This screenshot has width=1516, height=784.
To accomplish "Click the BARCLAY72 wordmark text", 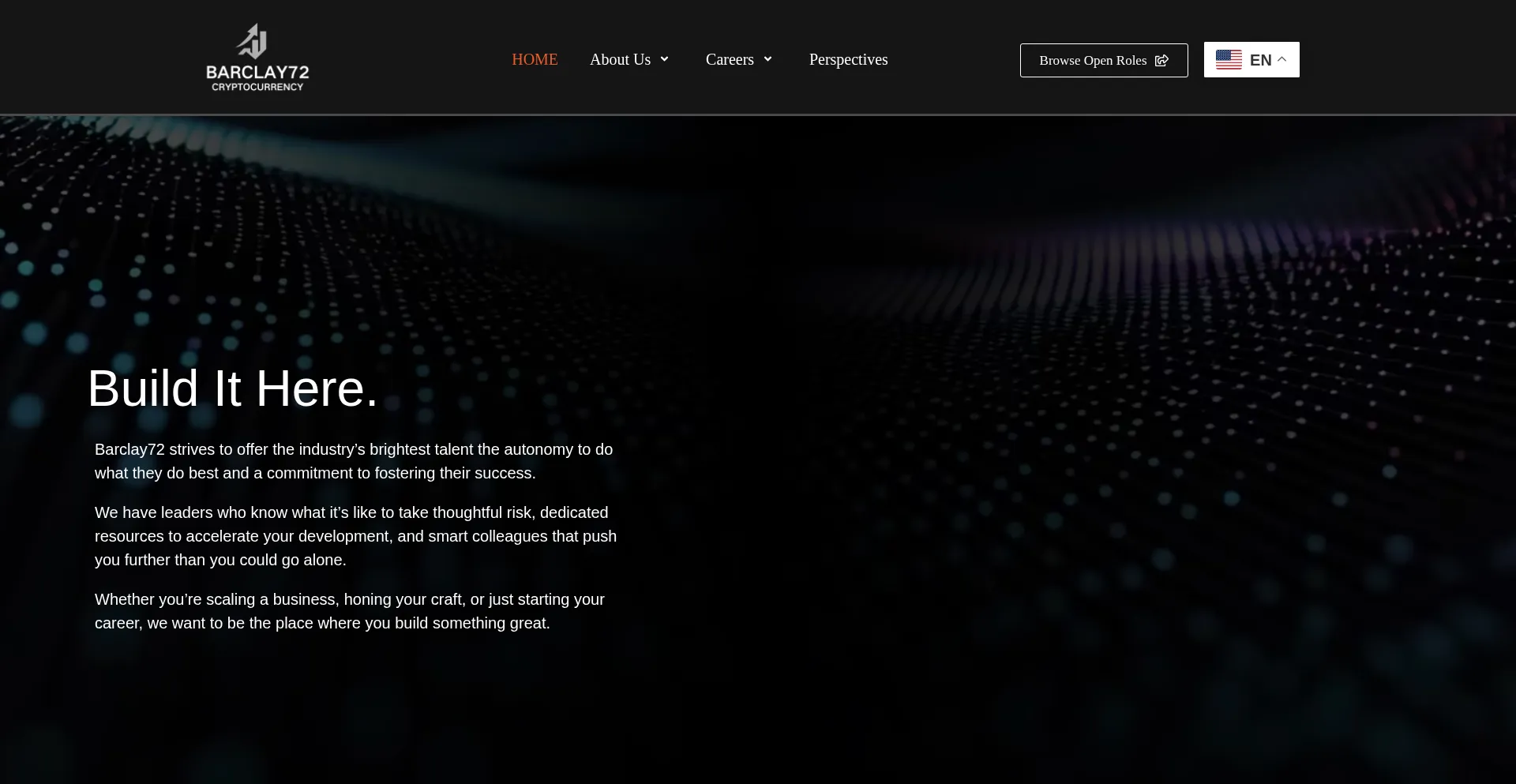I will [257, 72].
